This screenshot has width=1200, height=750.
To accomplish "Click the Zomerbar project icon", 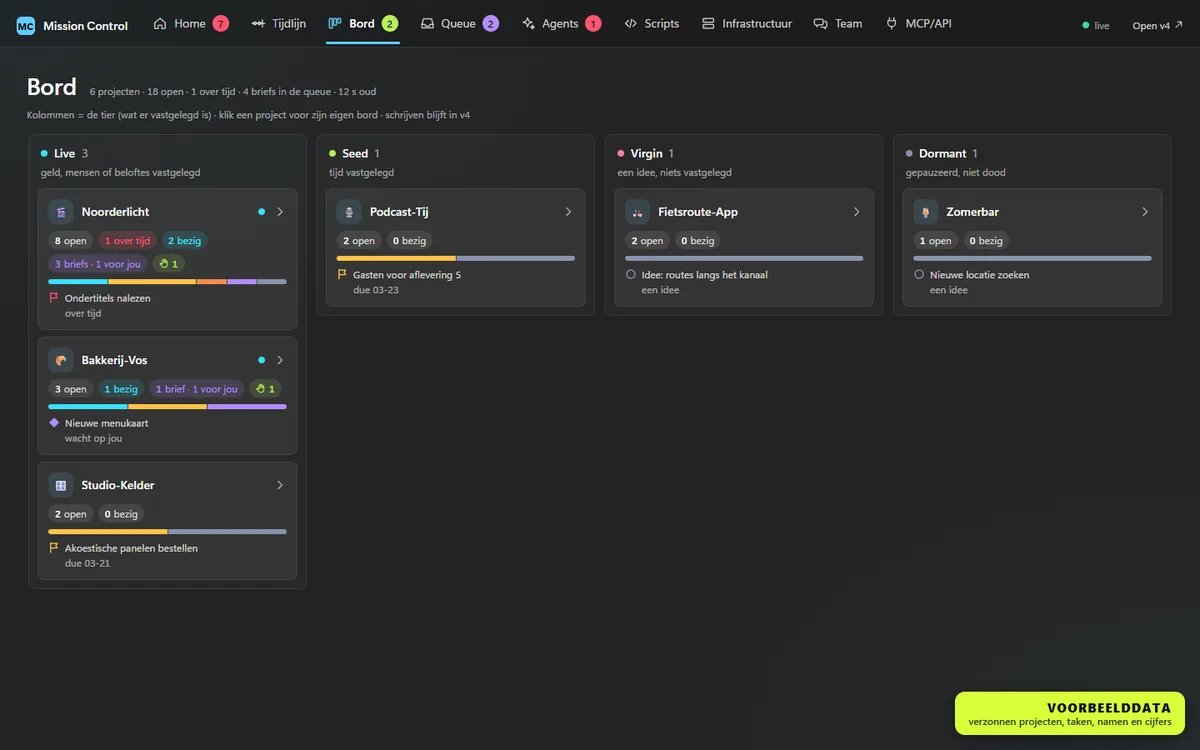I will 926,212.
